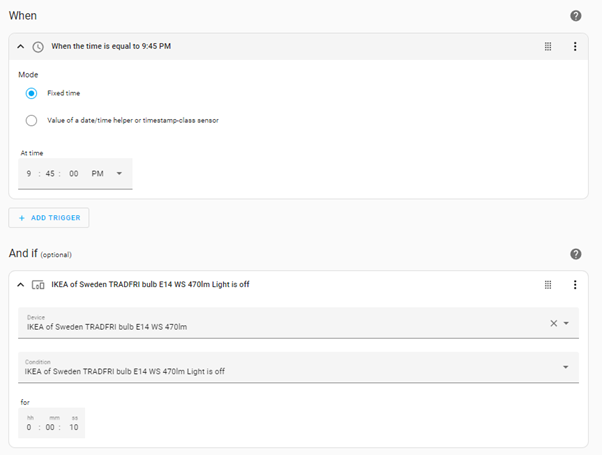The image size is (602, 455).
Task: Open help for the And if section
Action: [x=576, y=254]
